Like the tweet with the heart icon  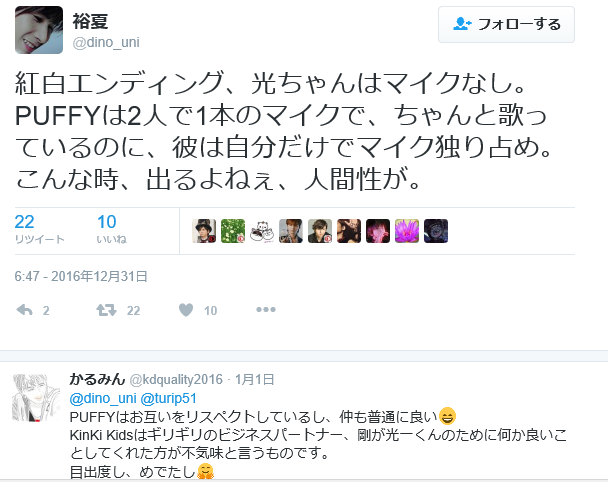[x=186, y=310]
